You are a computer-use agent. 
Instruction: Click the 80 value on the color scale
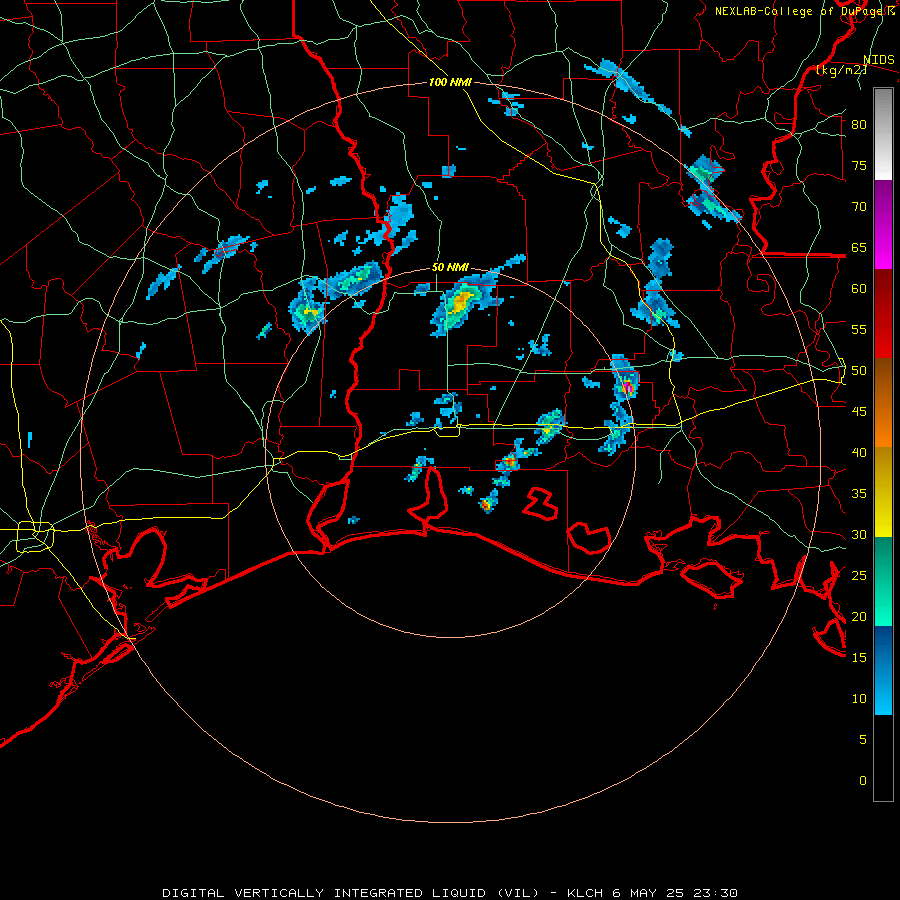(859, 125)
